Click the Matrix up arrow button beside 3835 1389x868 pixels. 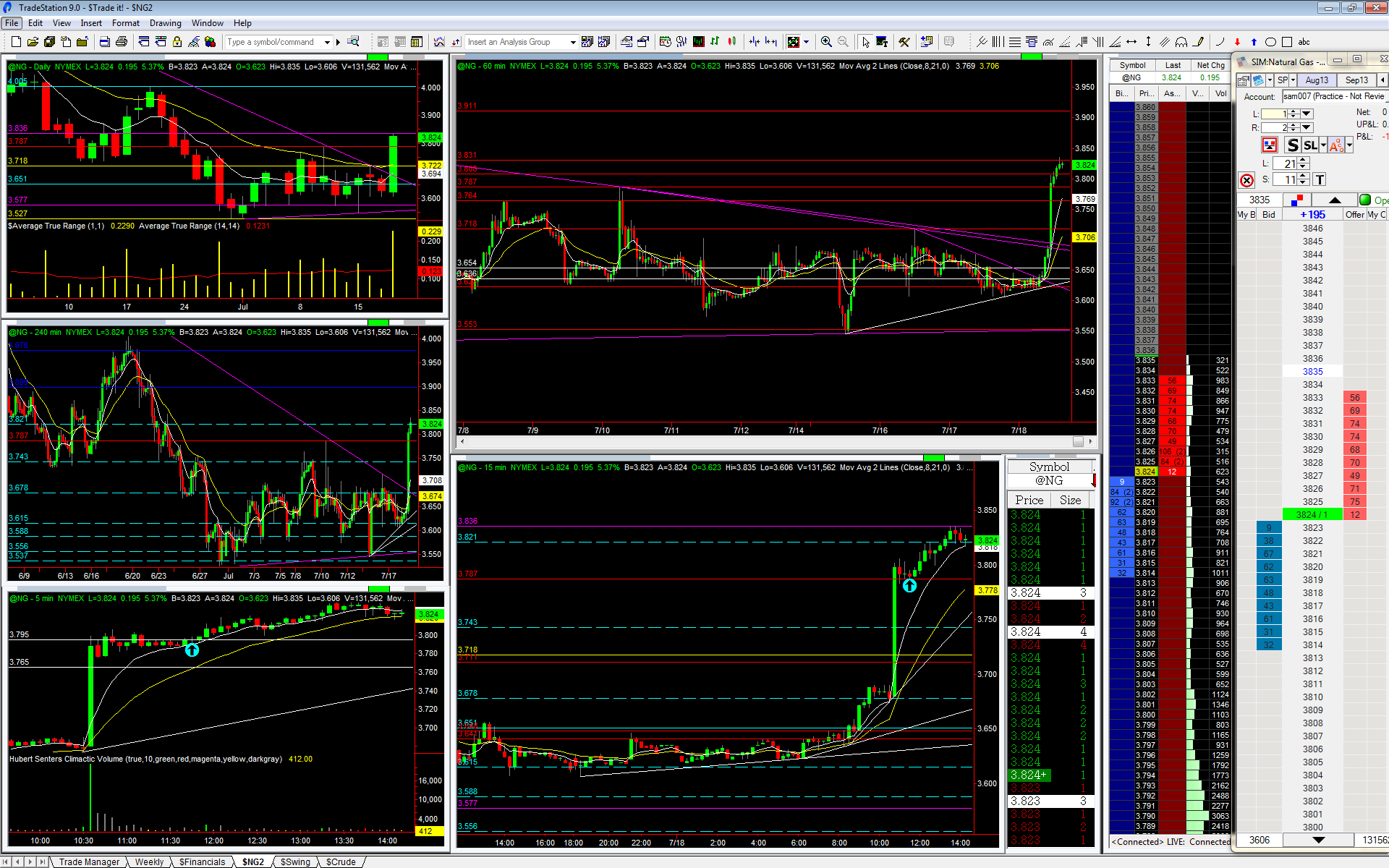[x=1334, y=200]
